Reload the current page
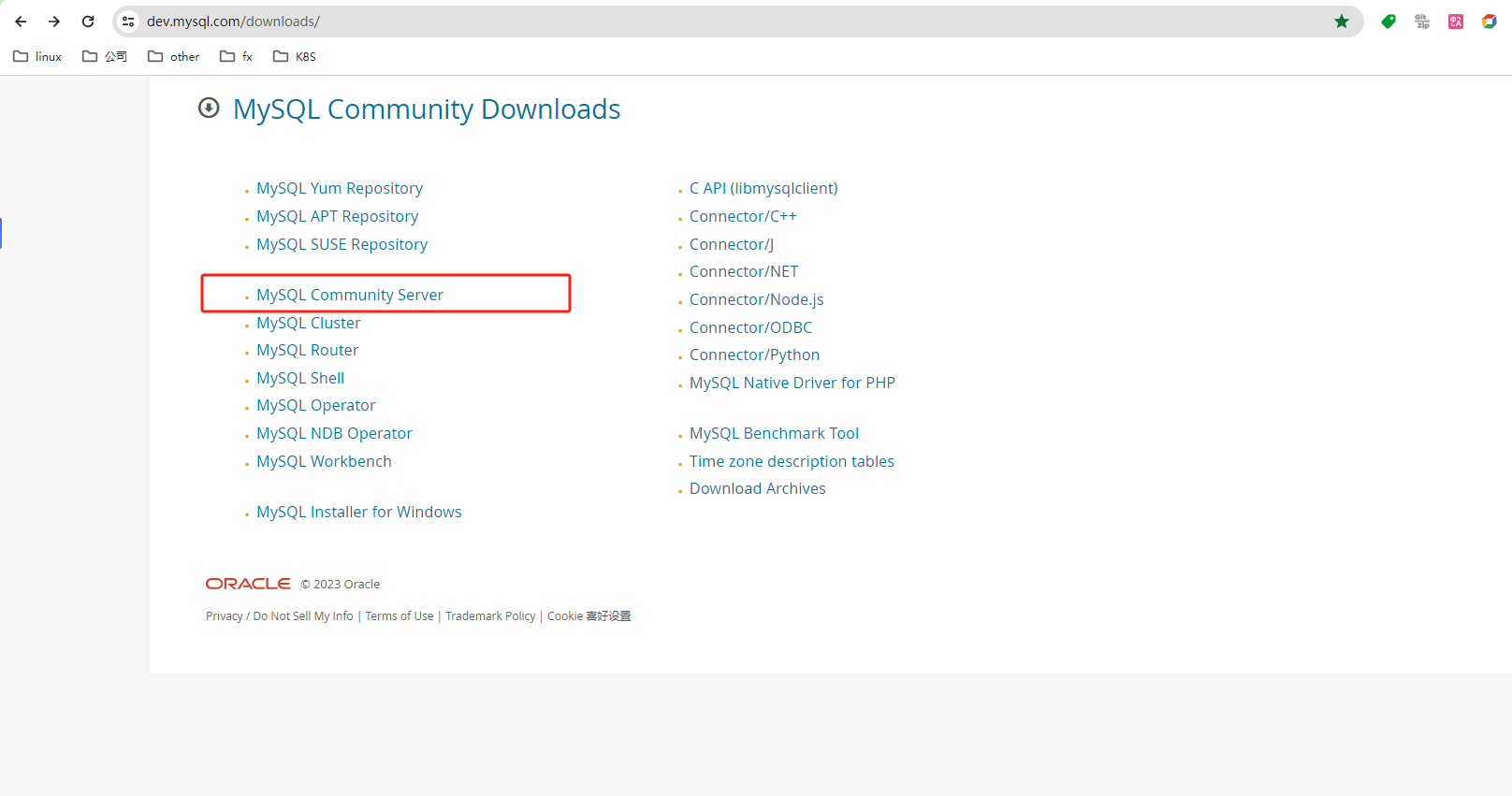 click(x=88, y=22)
